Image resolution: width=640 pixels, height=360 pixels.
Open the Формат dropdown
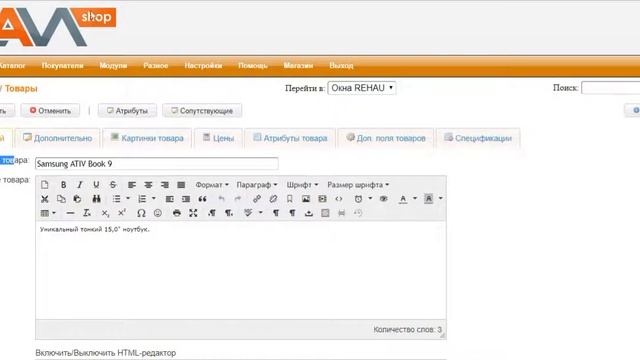(212, 185)
